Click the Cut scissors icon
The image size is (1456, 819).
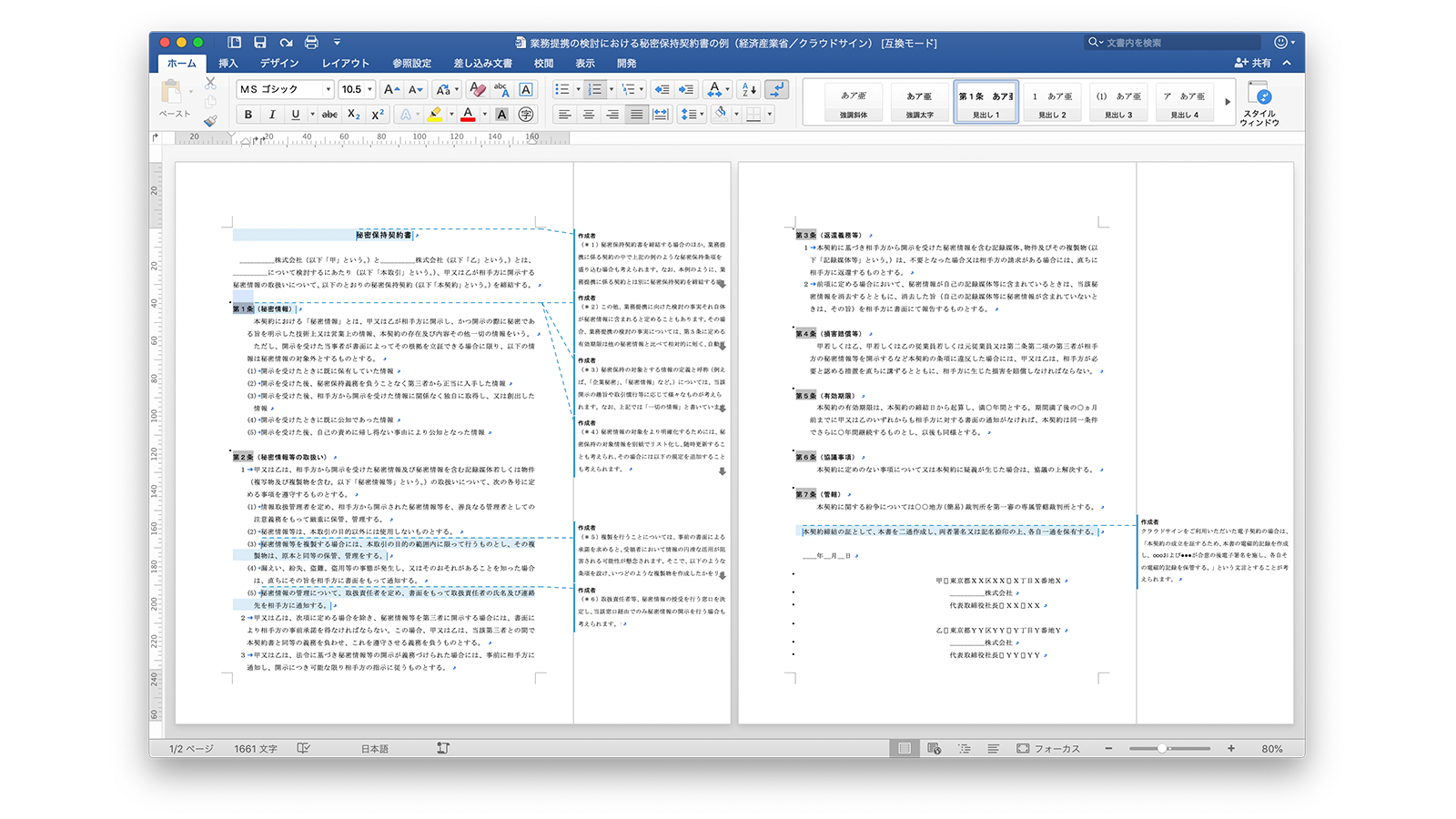[x=210, y=84]
